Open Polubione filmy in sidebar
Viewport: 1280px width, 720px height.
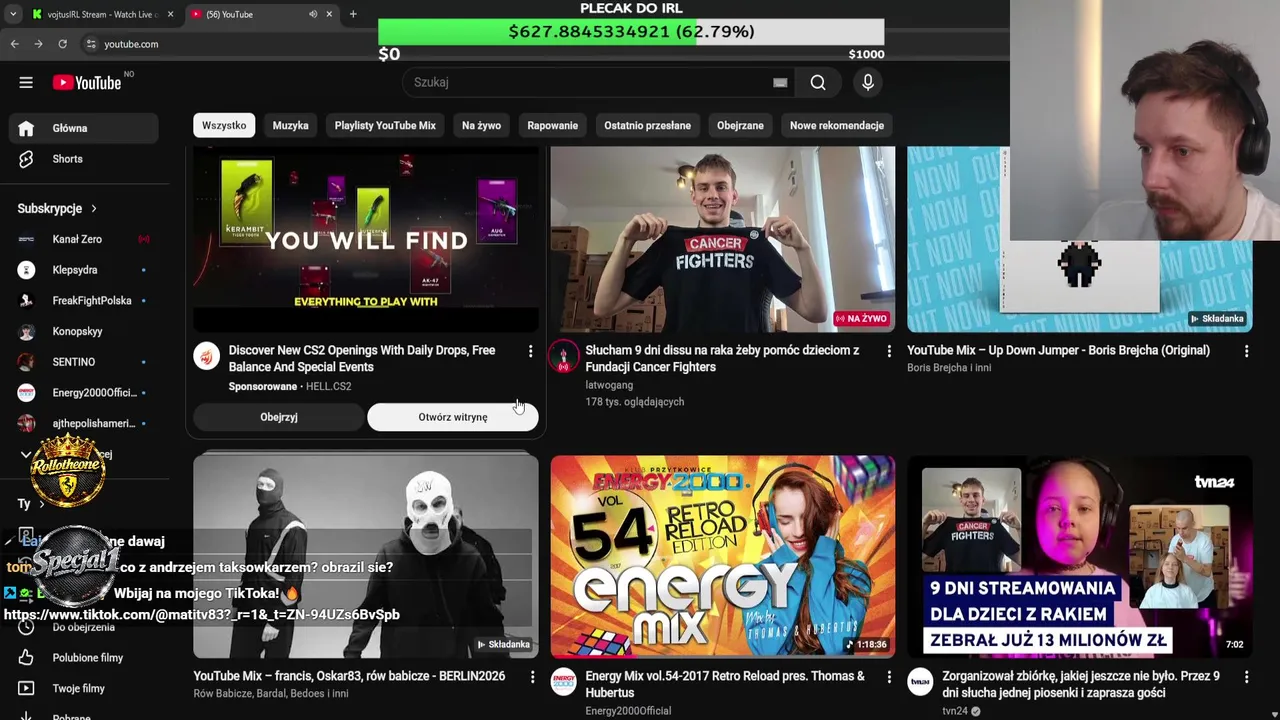point(83,658)
